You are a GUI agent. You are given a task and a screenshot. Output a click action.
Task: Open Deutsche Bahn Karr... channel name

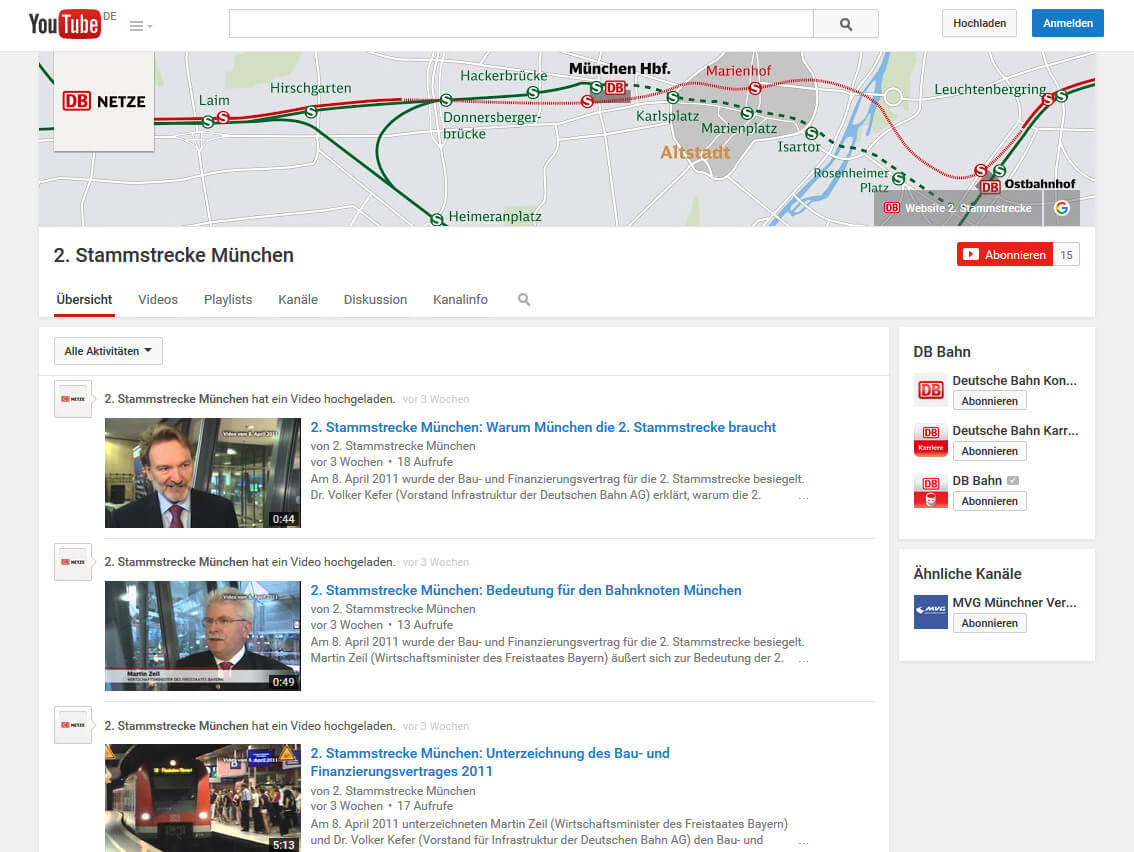[1015, 430]
